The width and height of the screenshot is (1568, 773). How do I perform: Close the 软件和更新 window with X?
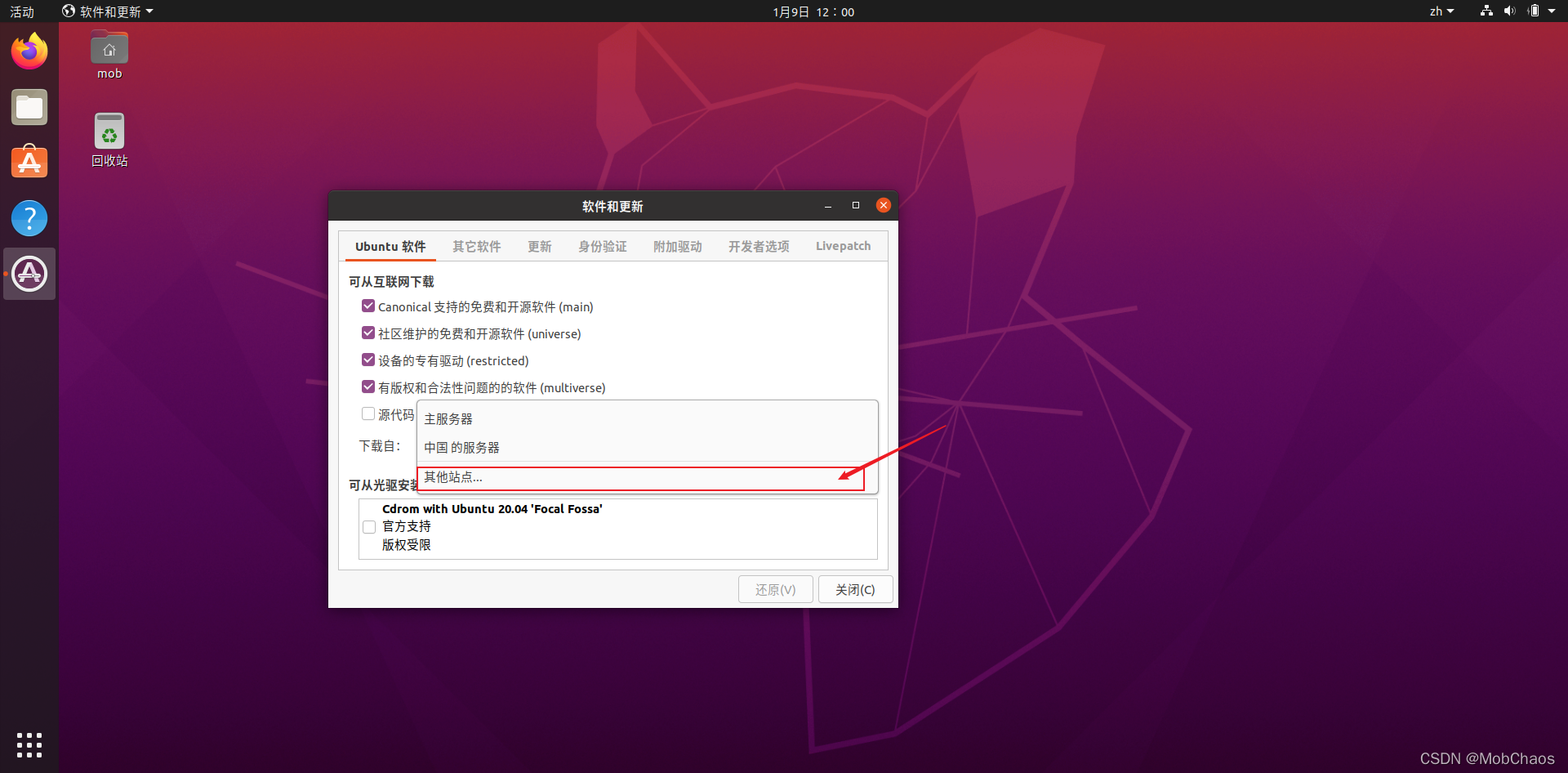tap(884, 205)
